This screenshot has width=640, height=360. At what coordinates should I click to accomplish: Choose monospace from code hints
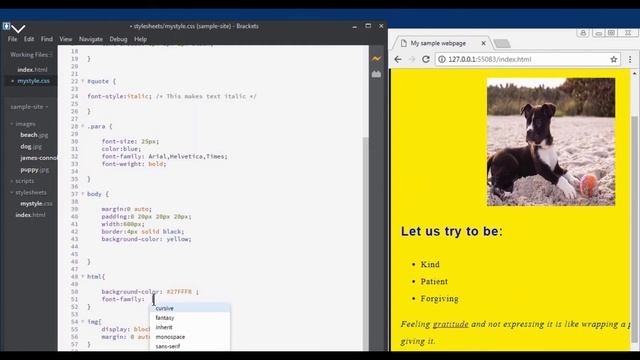tap(190, 337)
